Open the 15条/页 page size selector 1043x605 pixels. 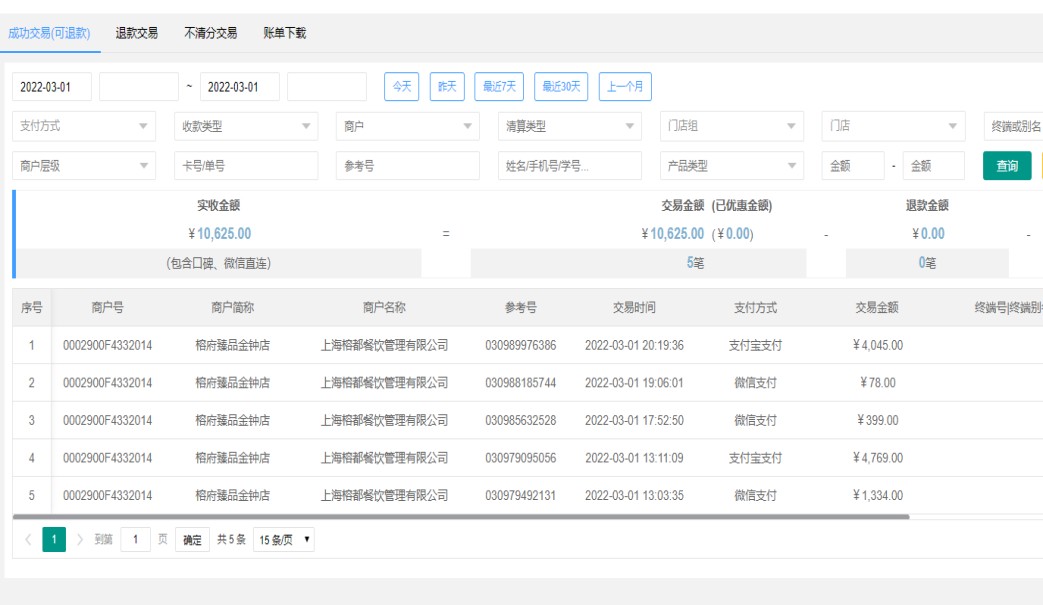pyautogui.click(x=282, y=540)
